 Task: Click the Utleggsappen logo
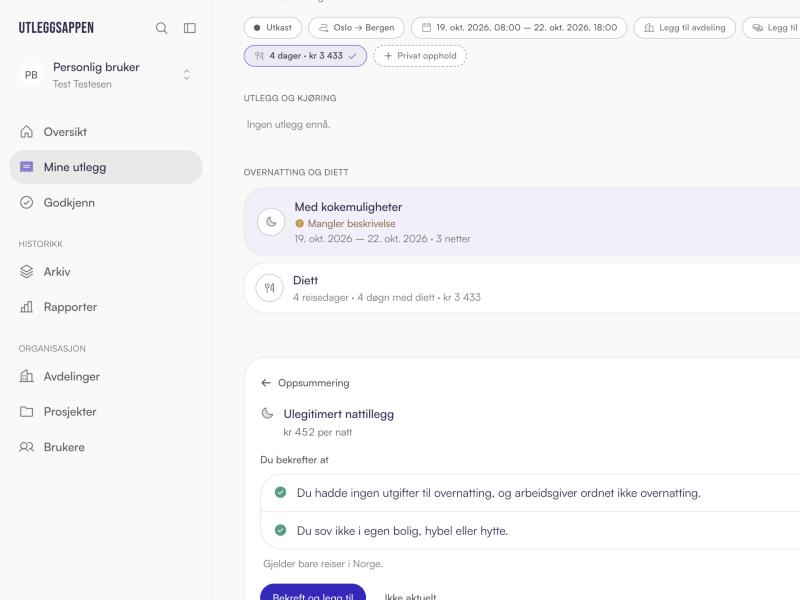pyautogui.click(x=56, y=28)
